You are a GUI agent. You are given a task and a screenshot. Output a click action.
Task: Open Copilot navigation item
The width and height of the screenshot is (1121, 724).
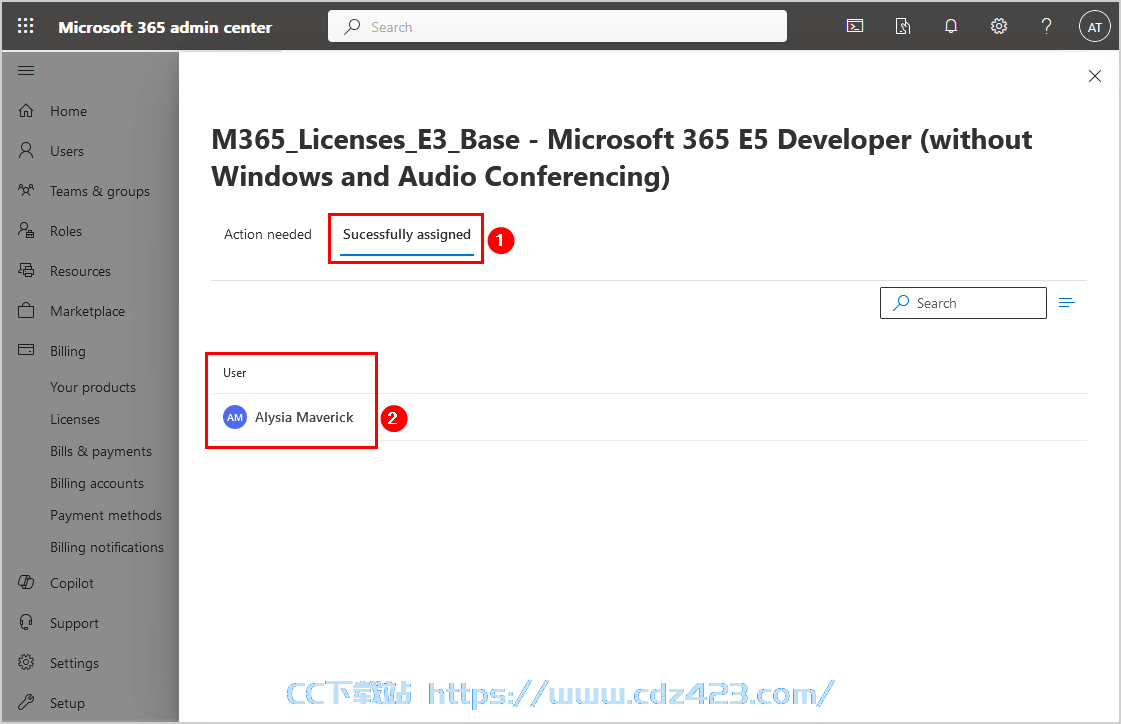[71, 583]
